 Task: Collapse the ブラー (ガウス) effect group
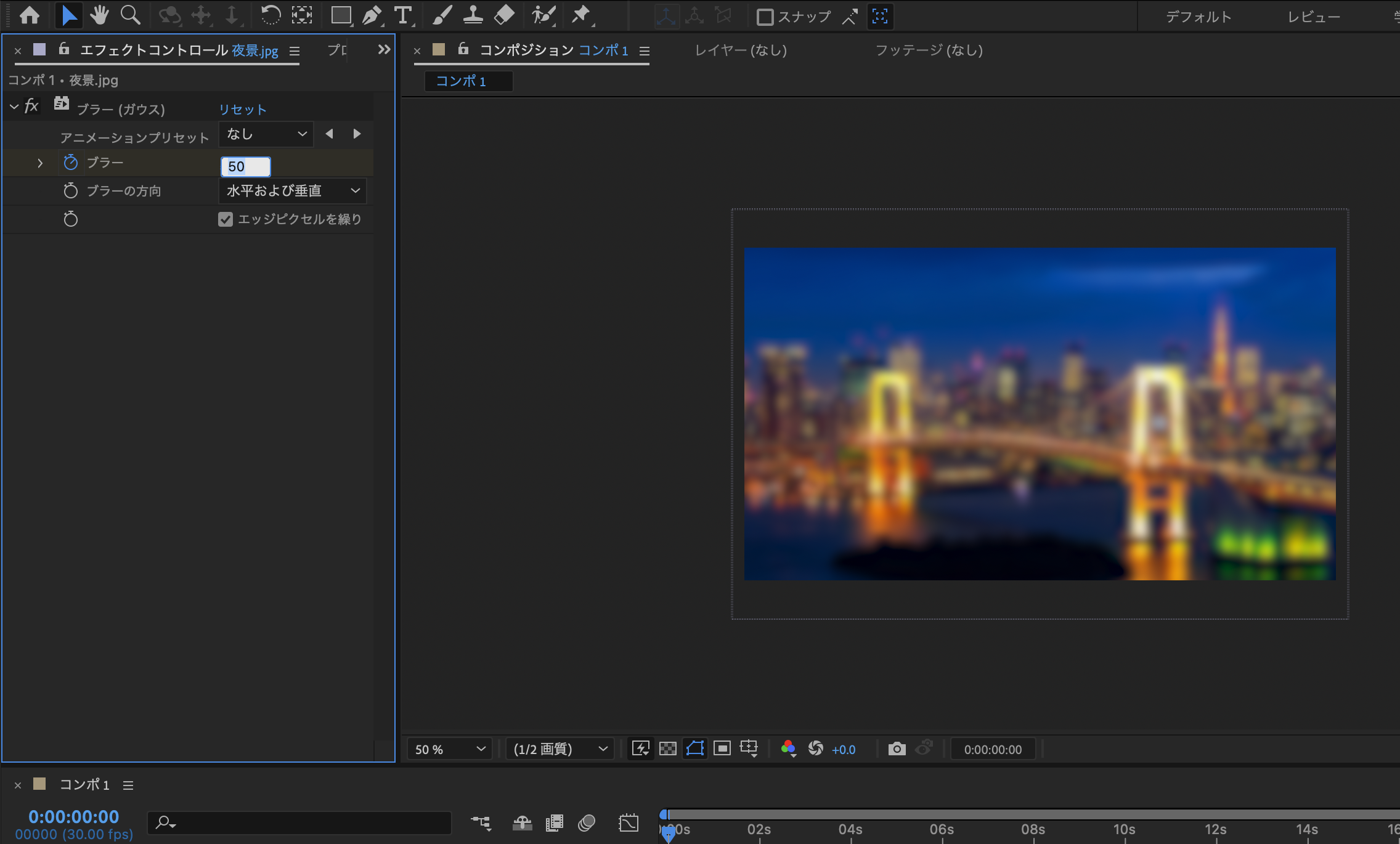(x=14, y=107)
